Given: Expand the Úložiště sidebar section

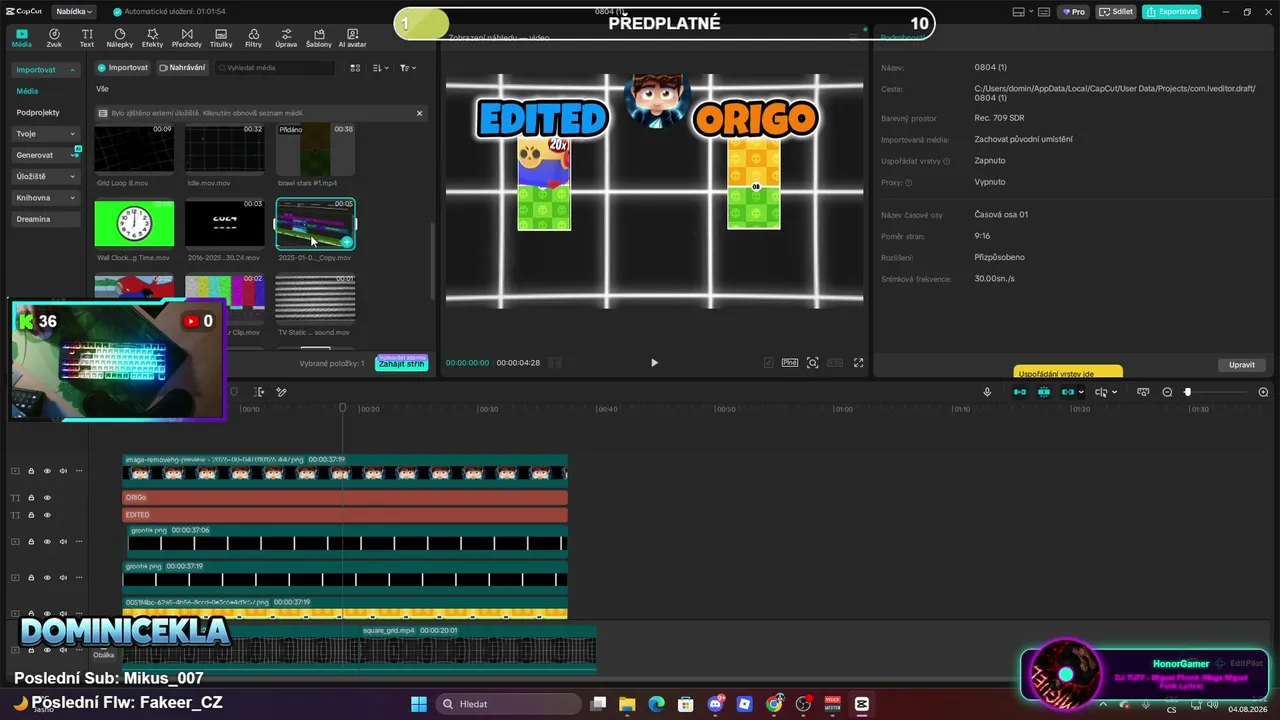Looking at the screenshot, I should [x=72, y=177].
